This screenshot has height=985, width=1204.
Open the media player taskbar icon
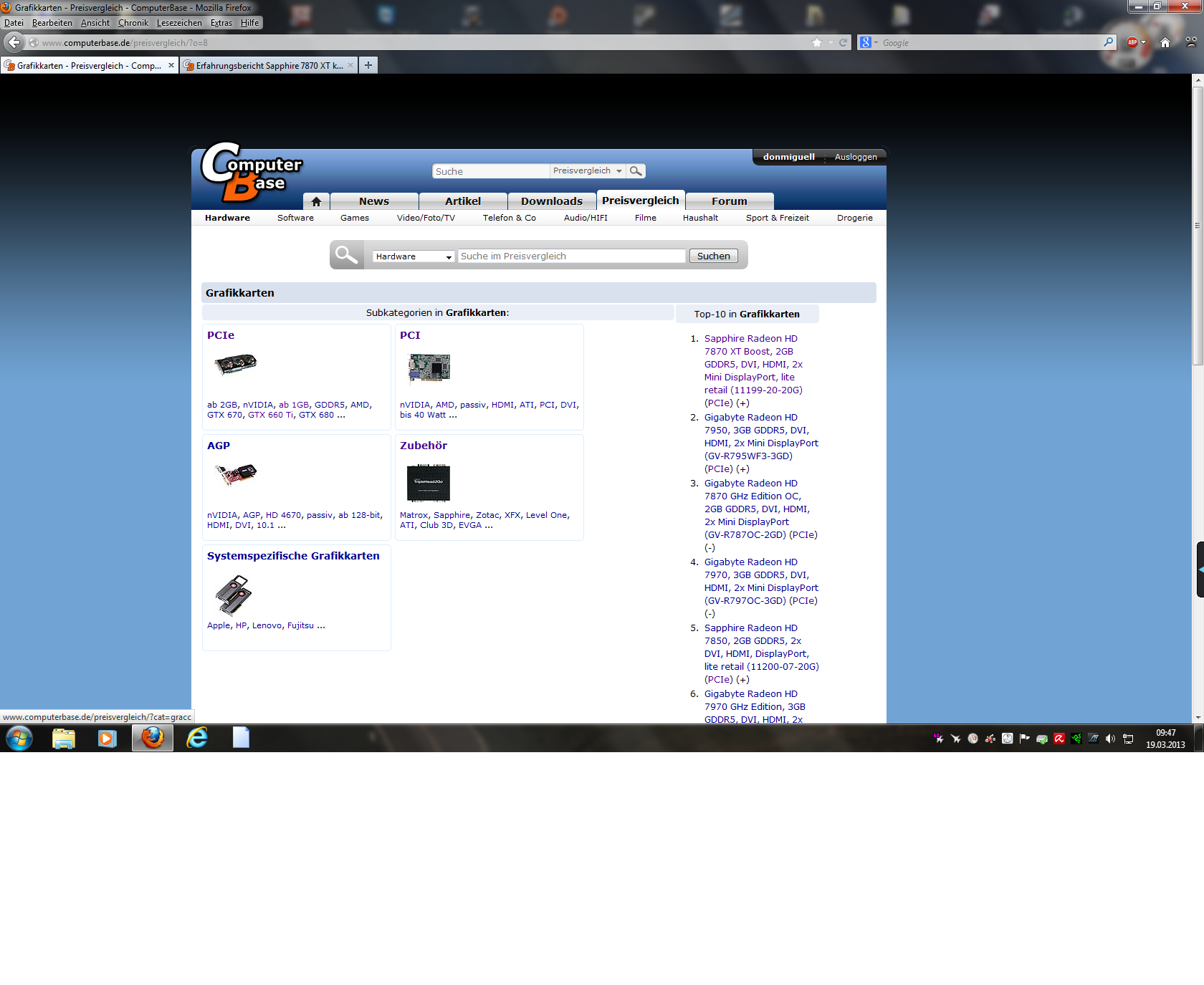point(107,738)
